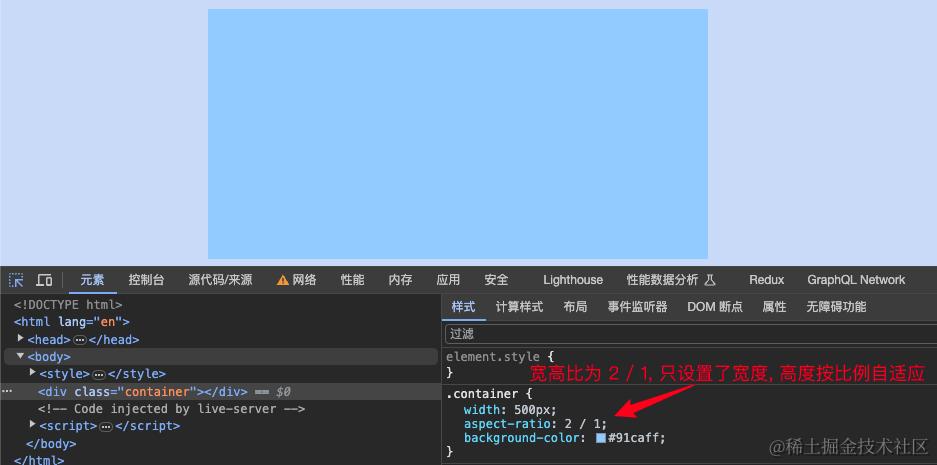Select the 样式 sidebar tab
Screen dimensions: 937x465
coord(464,307)
